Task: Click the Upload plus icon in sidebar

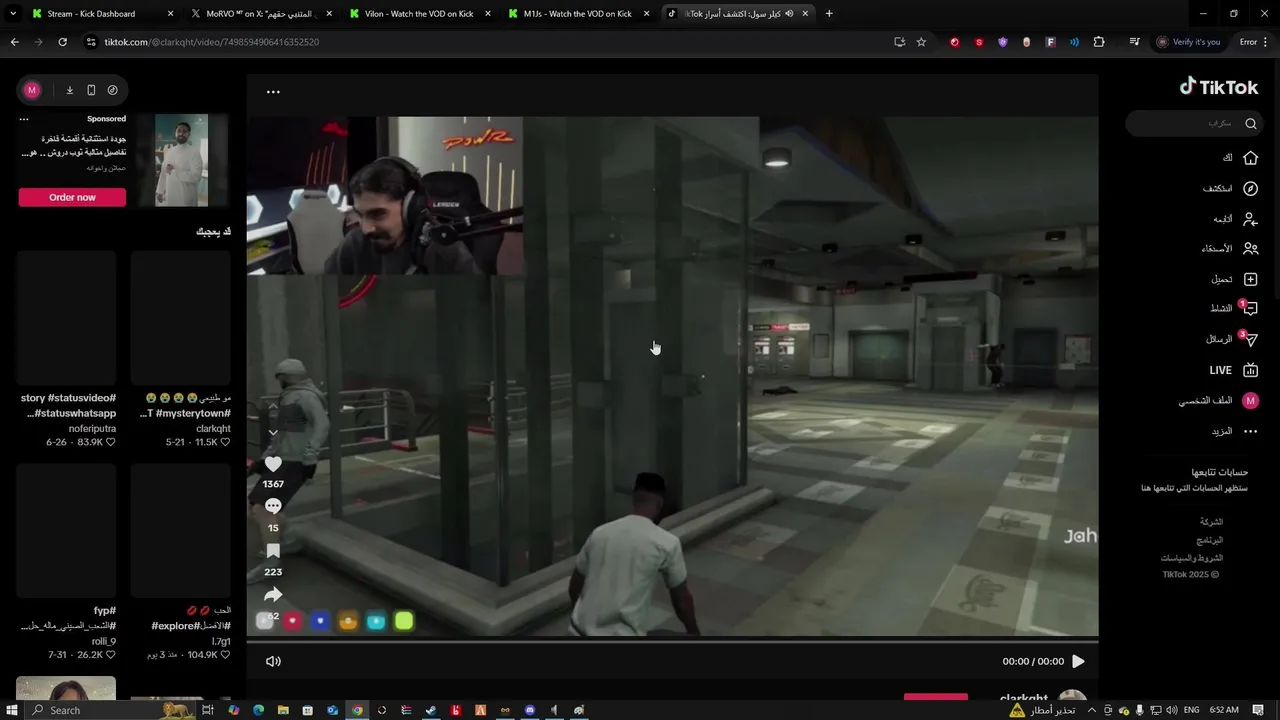Action: pyautogui.click(x=1250, y=279)
